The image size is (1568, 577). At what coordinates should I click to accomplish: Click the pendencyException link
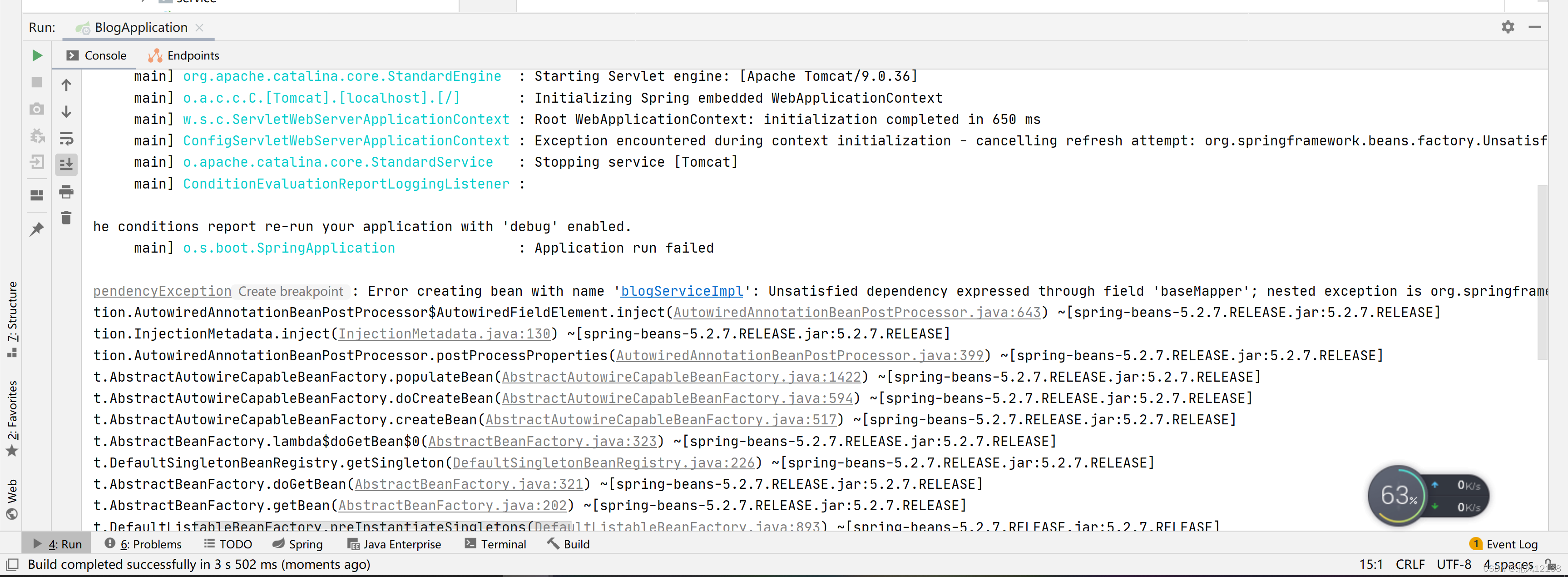(162, 291)
